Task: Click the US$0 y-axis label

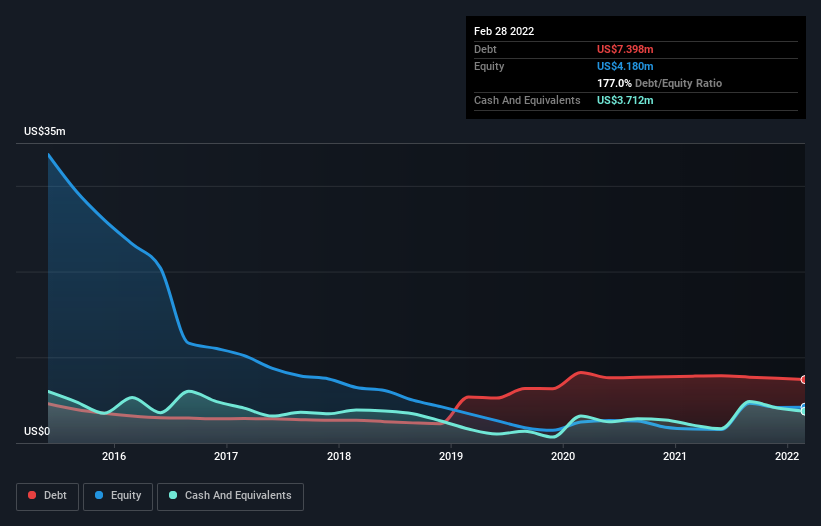Action: (37, 431)
